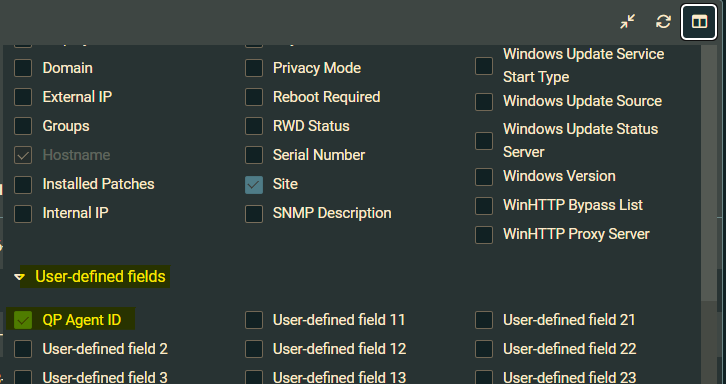Image resolution: width=726 pixels, height=384 pixels.
Task: Click the refresh icon
Action: click(663, 21)
